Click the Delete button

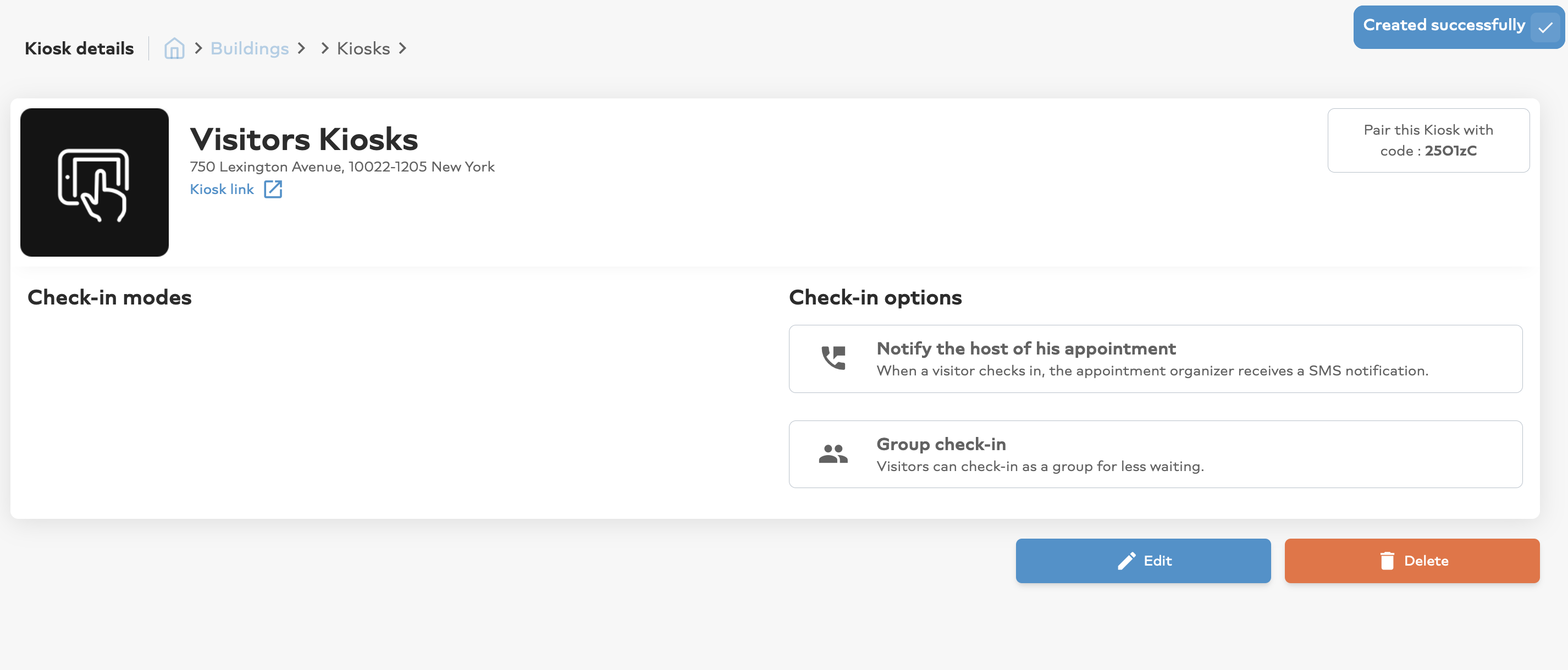1412,561
